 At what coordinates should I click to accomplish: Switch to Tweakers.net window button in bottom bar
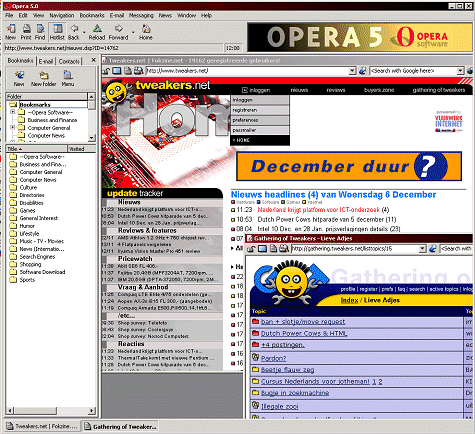coord(42,426)
